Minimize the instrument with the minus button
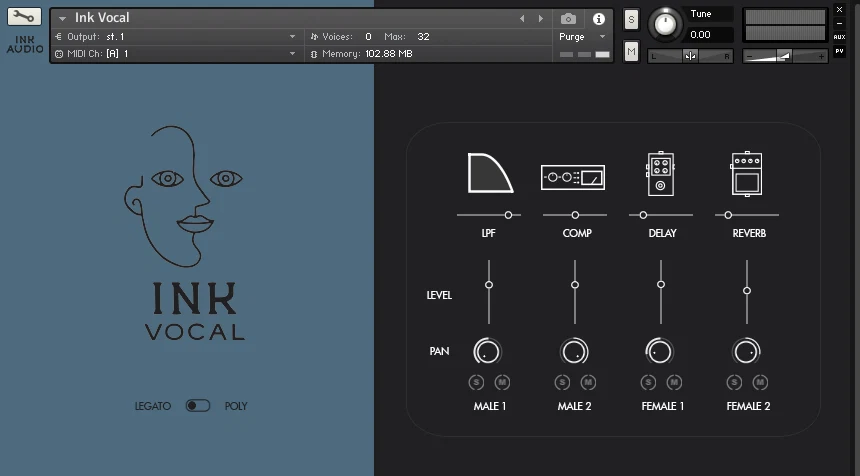The width and height of the screenshot is (860, 476). coord(839,24)
